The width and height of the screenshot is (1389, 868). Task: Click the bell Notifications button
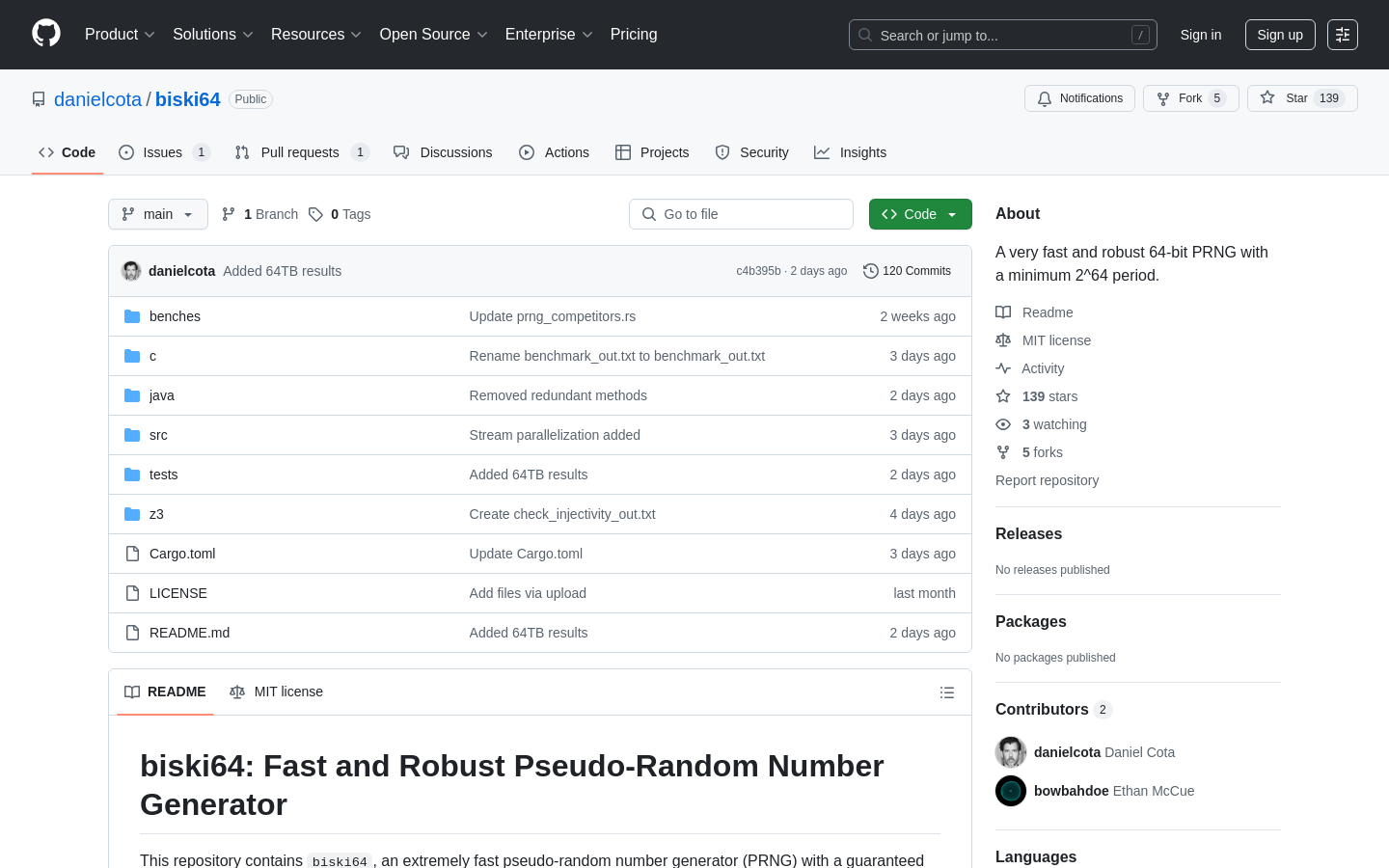tap(1079, 98)
